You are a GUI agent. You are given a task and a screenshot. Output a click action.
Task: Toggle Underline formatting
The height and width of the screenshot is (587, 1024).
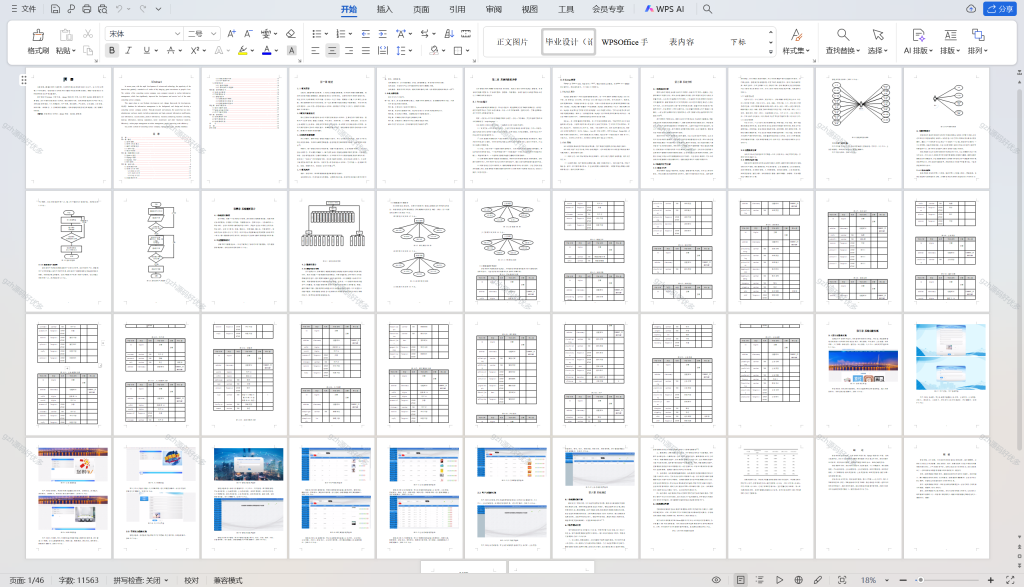(146, 50)
